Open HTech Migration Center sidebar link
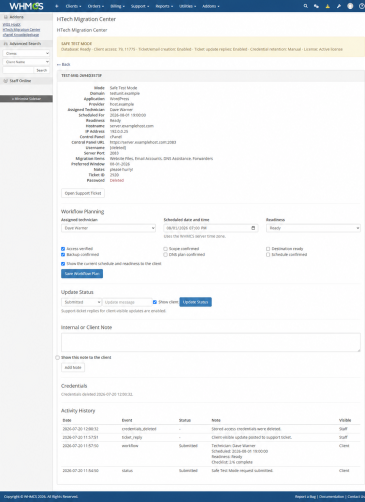The width and height of the screenshot is (365, 502). (21, 29)
